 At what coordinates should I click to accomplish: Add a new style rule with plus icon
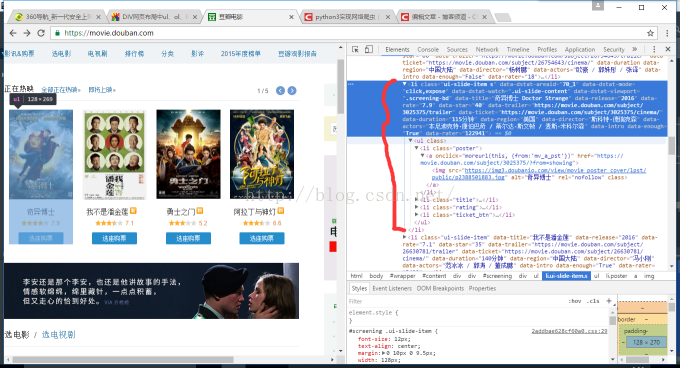coord(608,301)
